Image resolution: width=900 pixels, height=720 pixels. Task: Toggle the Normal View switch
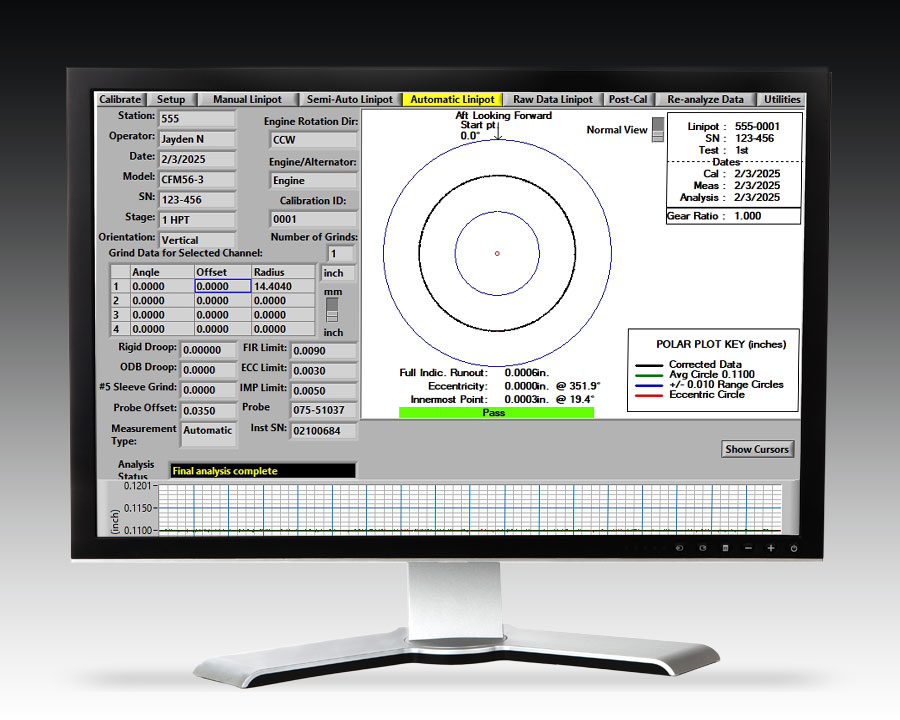click(657, 129)
